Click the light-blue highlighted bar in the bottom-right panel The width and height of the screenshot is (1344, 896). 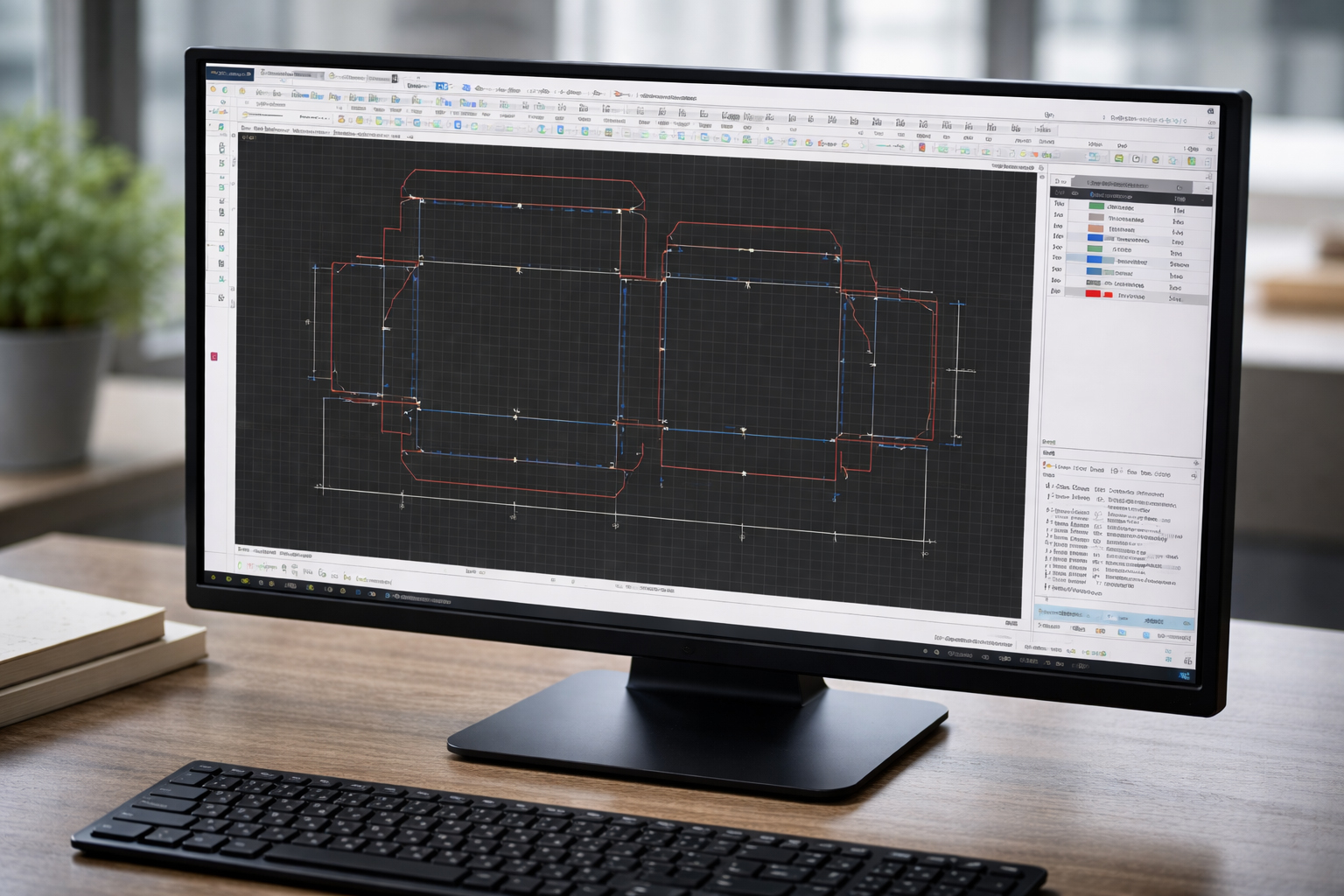coord(1115,618)
